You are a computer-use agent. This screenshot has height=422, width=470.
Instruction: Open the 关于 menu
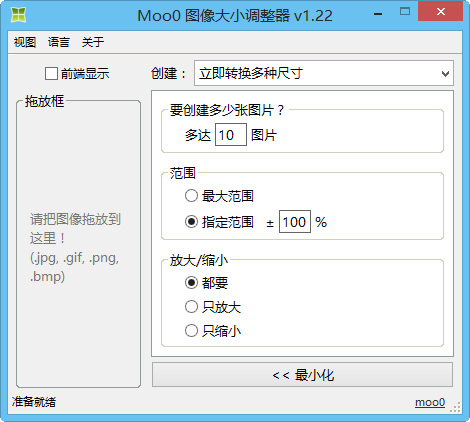(x=93, y=42)
